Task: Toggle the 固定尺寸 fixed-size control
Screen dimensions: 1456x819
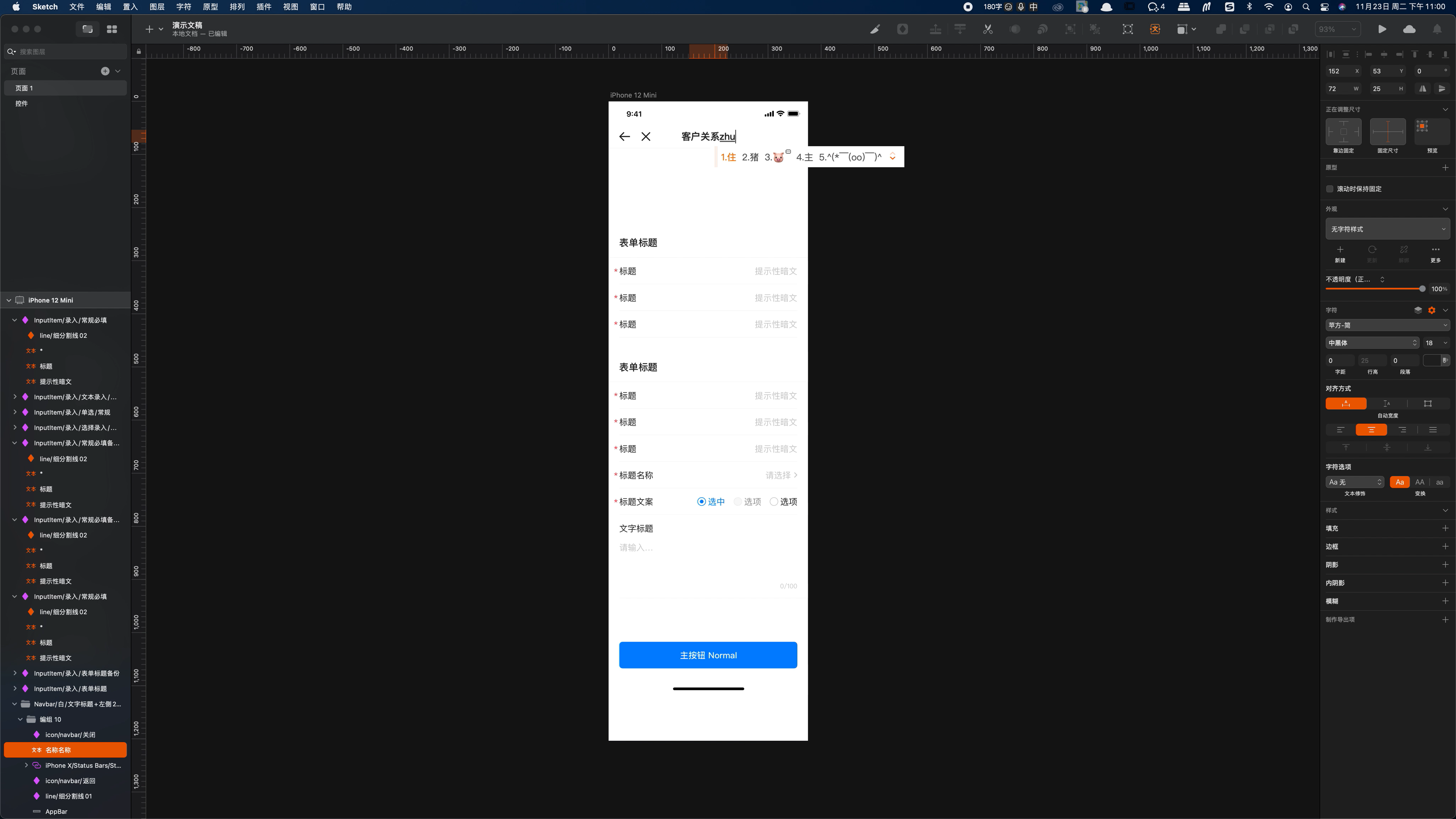Action: coord(1388,132)
